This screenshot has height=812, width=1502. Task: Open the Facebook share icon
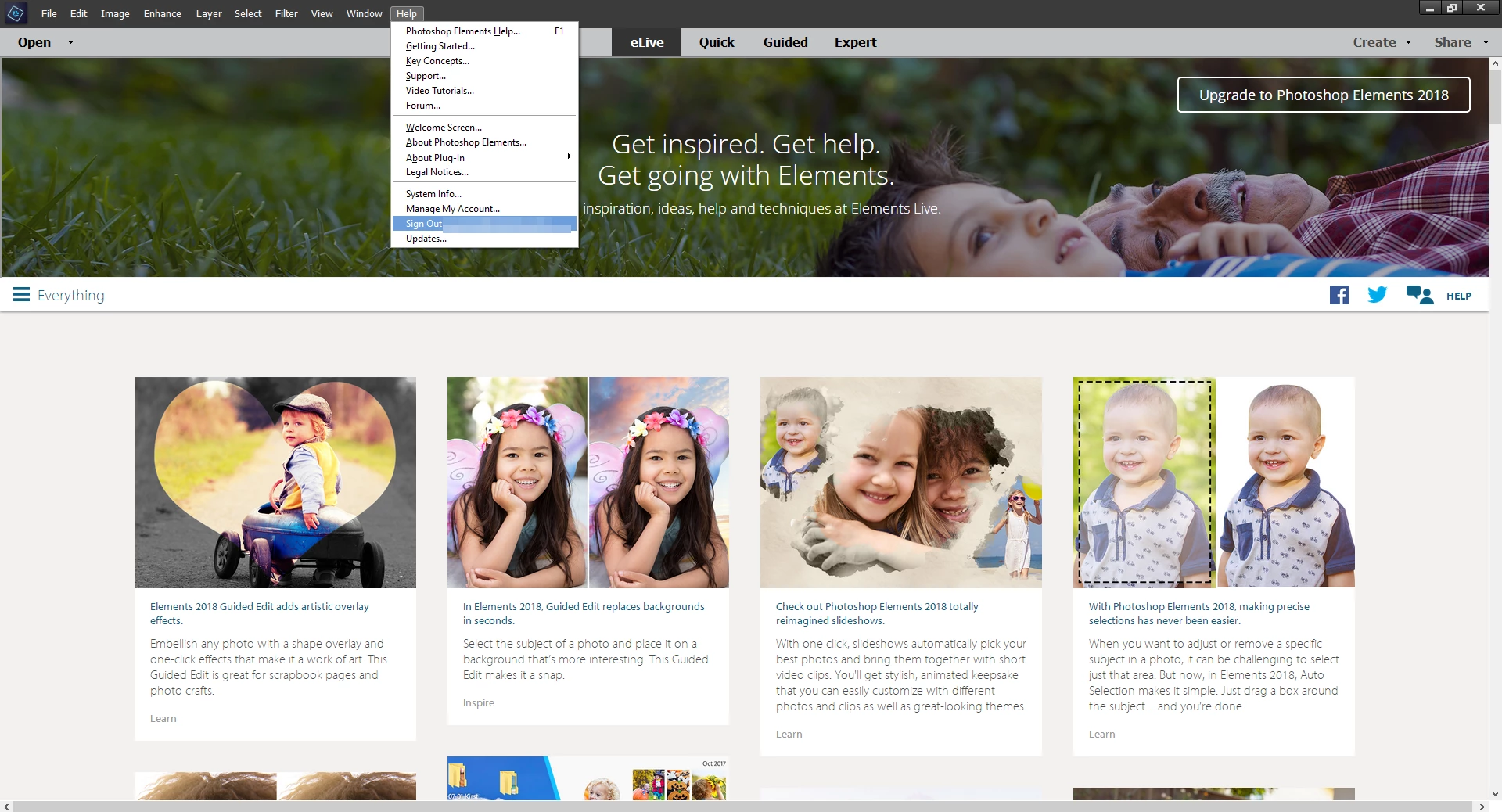coord(1339,296)
